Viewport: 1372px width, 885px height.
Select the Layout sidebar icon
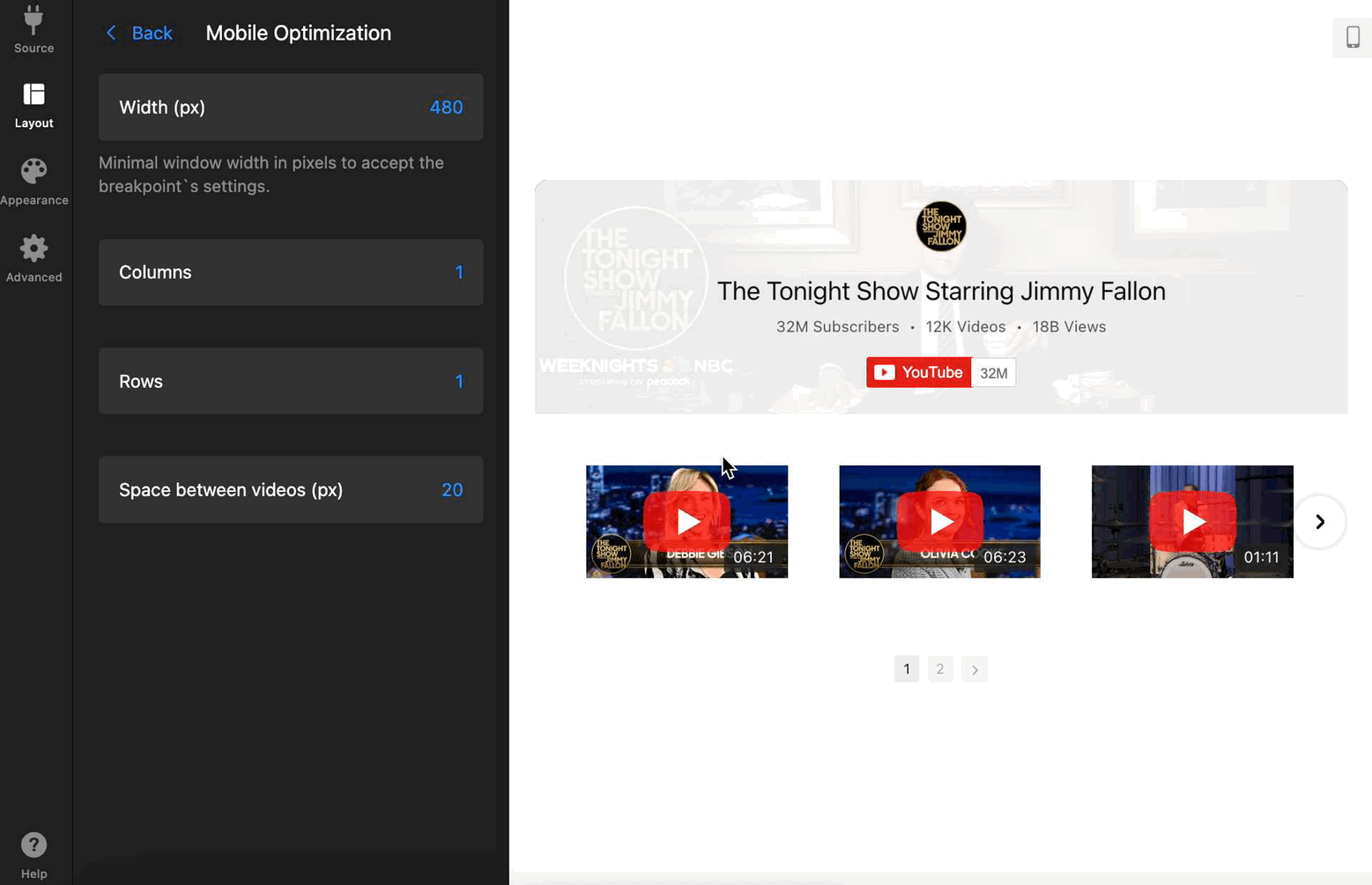[x=33, y=105]
